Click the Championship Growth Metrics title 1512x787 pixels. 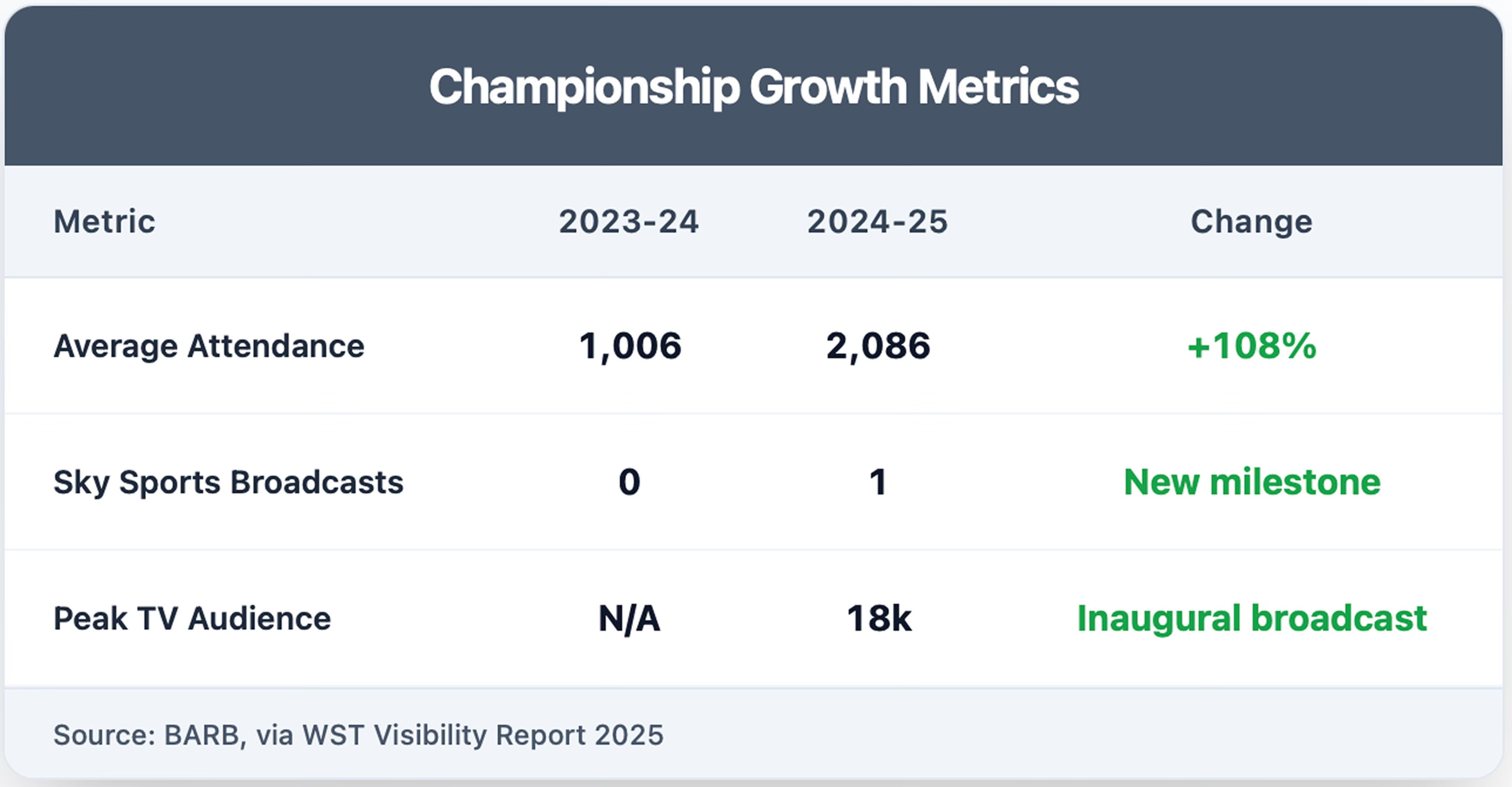[754, 87]
